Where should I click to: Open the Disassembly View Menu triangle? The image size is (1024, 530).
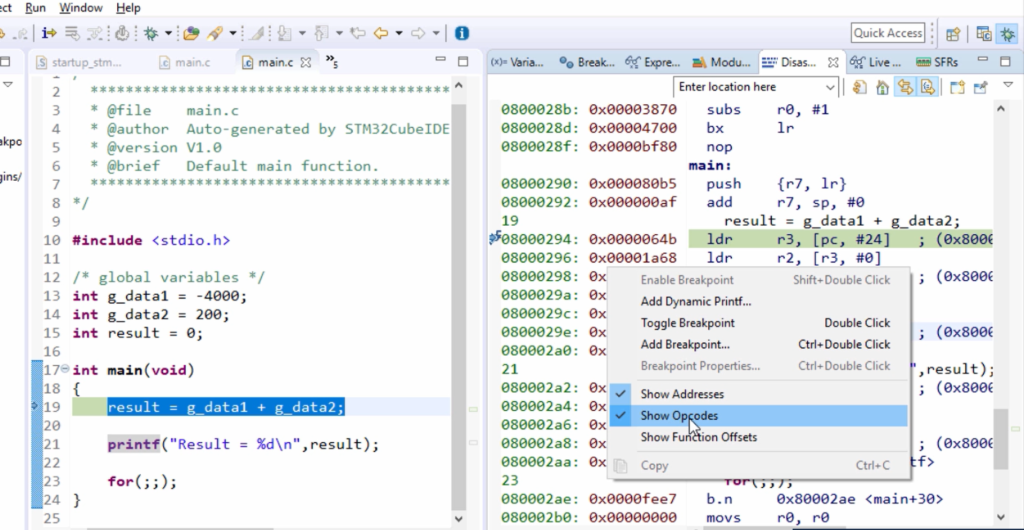tap(1006, 85)
